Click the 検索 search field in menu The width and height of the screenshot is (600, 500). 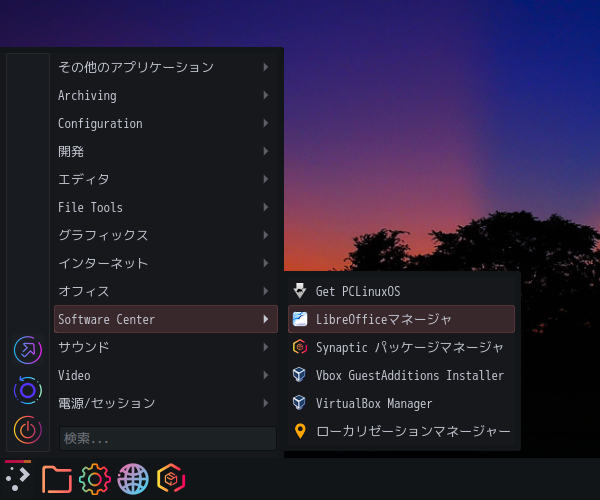pyautogui.click(x=168, y=438)
